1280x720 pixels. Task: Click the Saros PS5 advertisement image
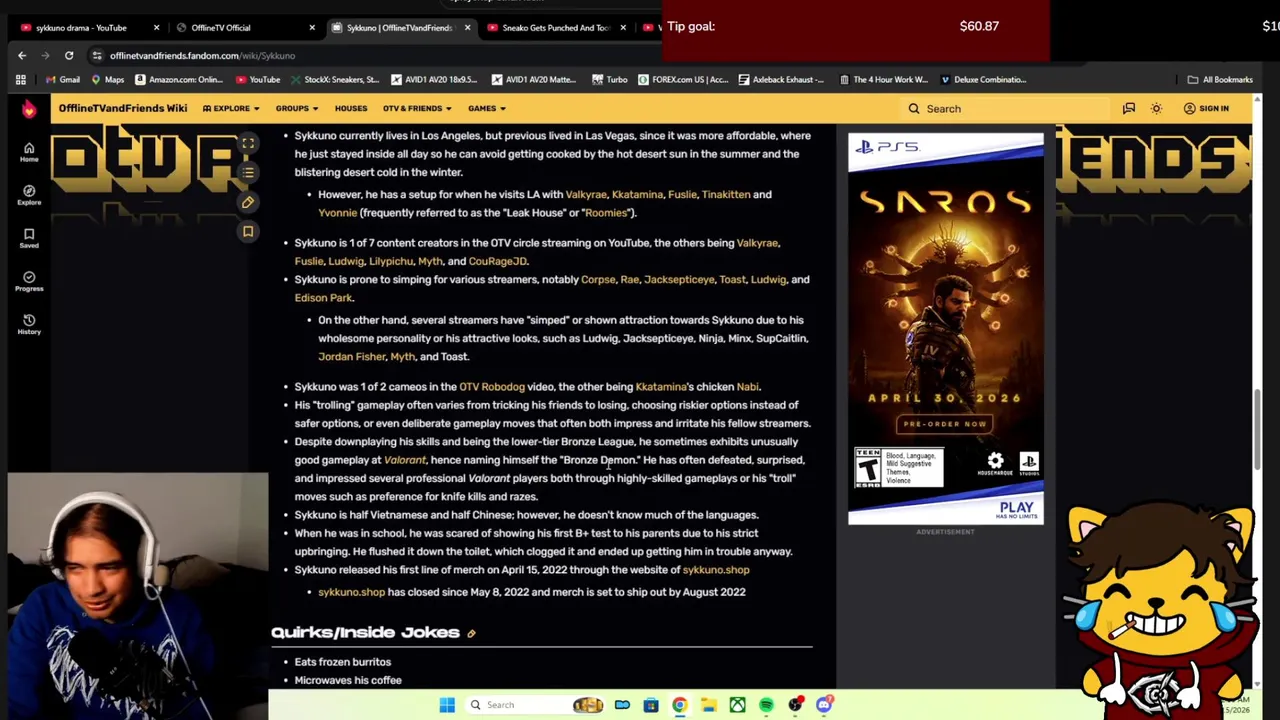(946, 328)
